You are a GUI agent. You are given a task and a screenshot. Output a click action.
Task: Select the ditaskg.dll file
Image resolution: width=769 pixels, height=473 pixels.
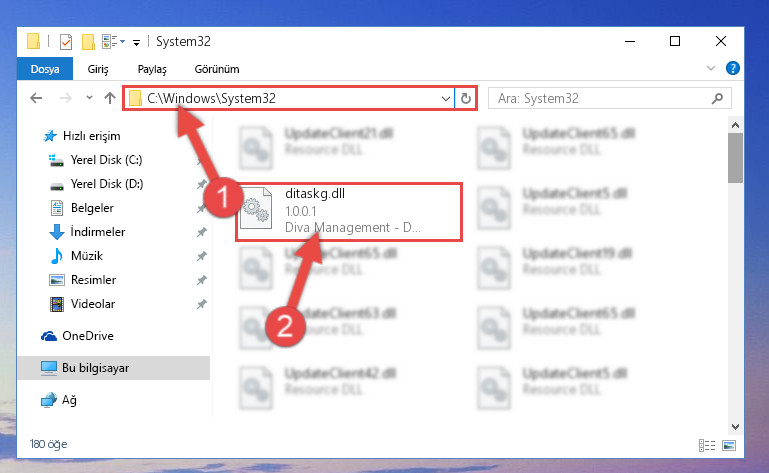349,212
